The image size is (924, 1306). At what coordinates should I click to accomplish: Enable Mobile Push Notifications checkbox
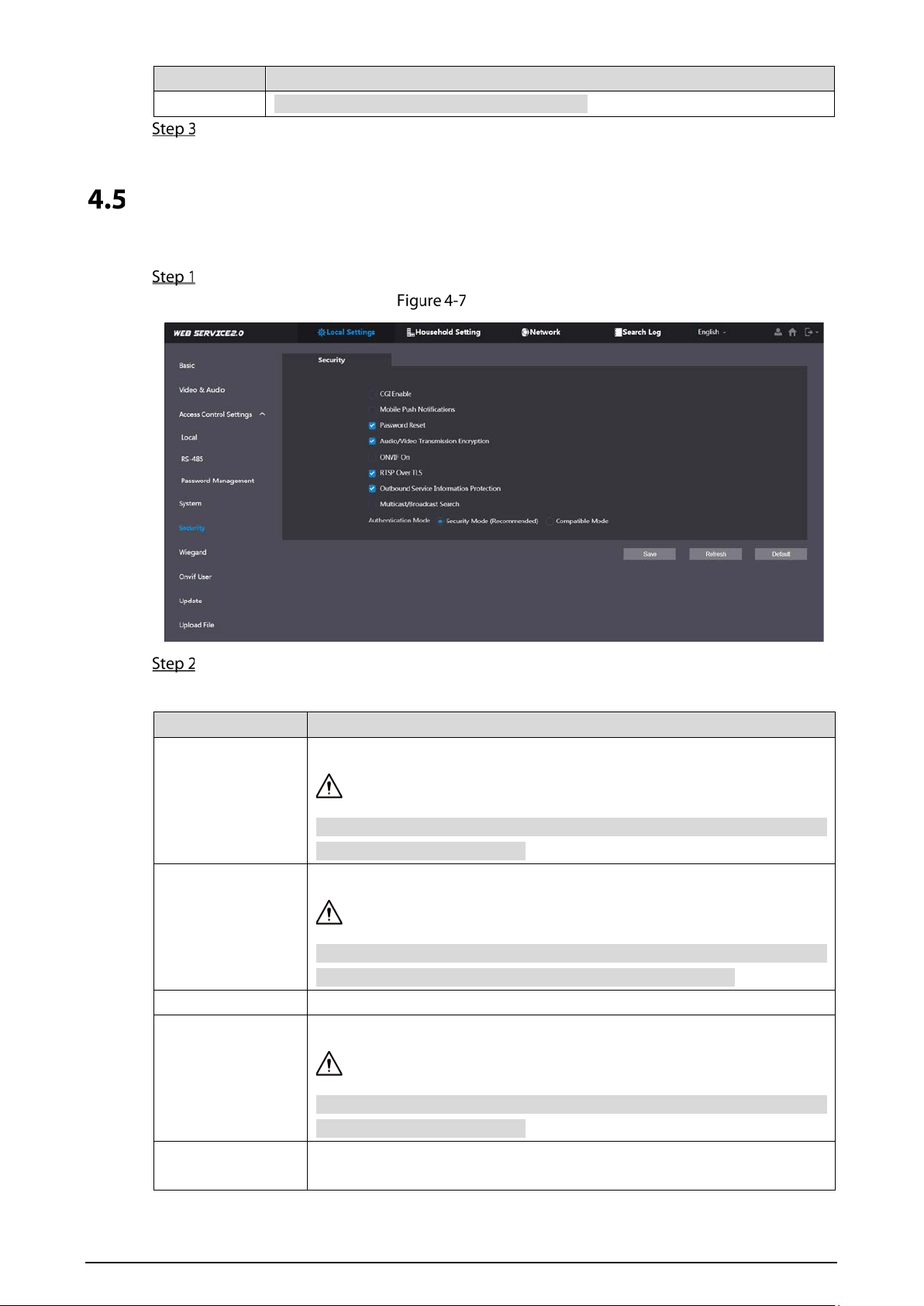pos(372,409)
